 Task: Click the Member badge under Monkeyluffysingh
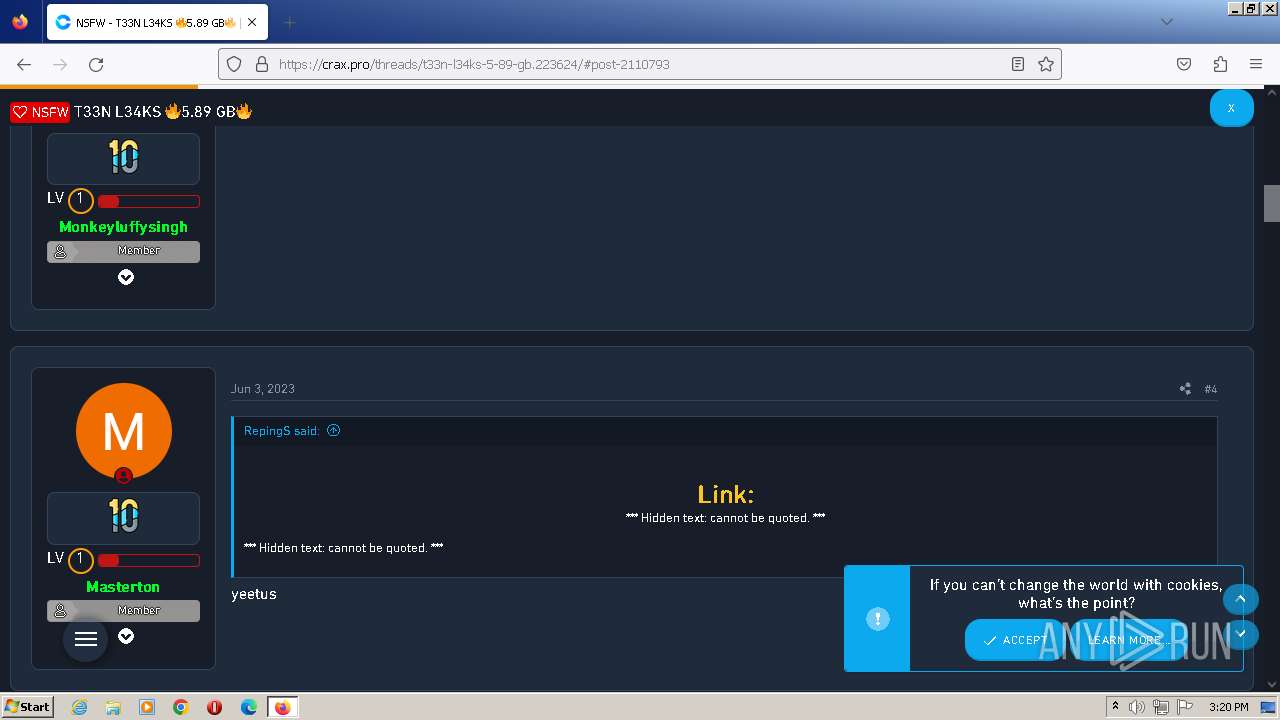[x=123, y=251]
